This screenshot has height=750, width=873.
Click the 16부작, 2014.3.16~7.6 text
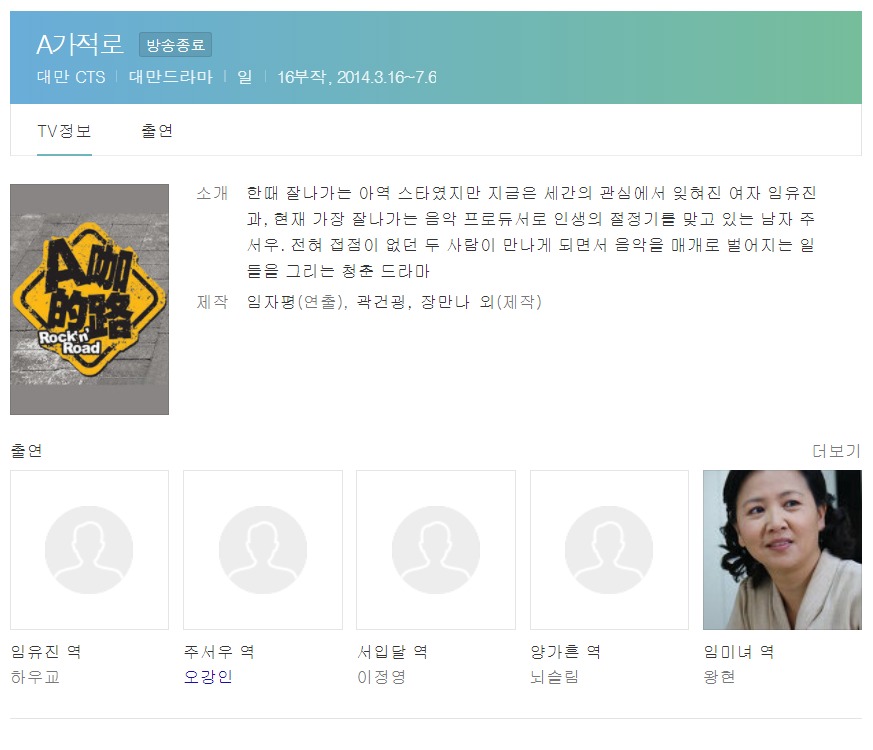click(357, 77)
